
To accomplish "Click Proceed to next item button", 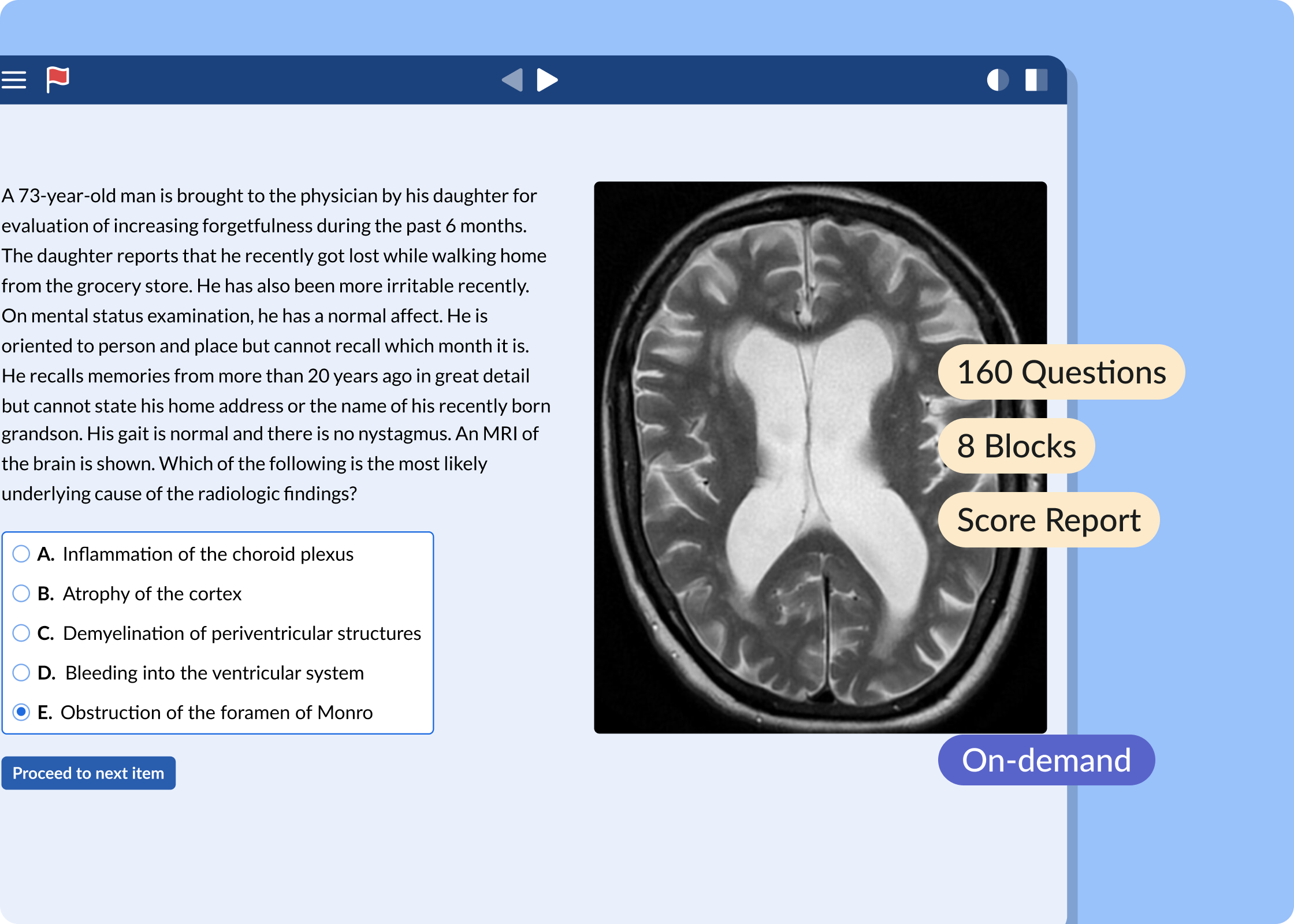I will point(88,773).
